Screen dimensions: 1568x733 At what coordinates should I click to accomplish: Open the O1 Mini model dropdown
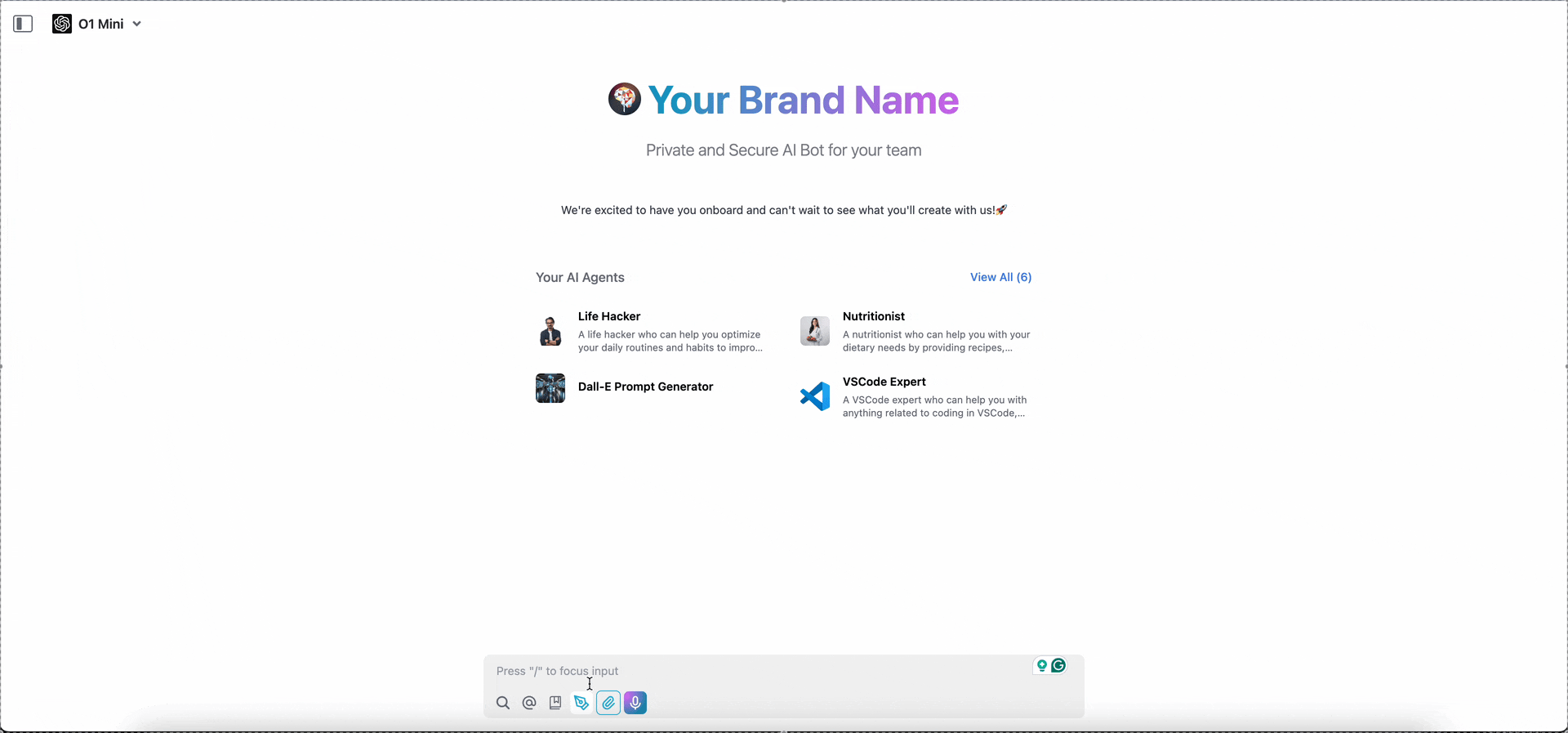pyautogui.click(x=97, y=25)
